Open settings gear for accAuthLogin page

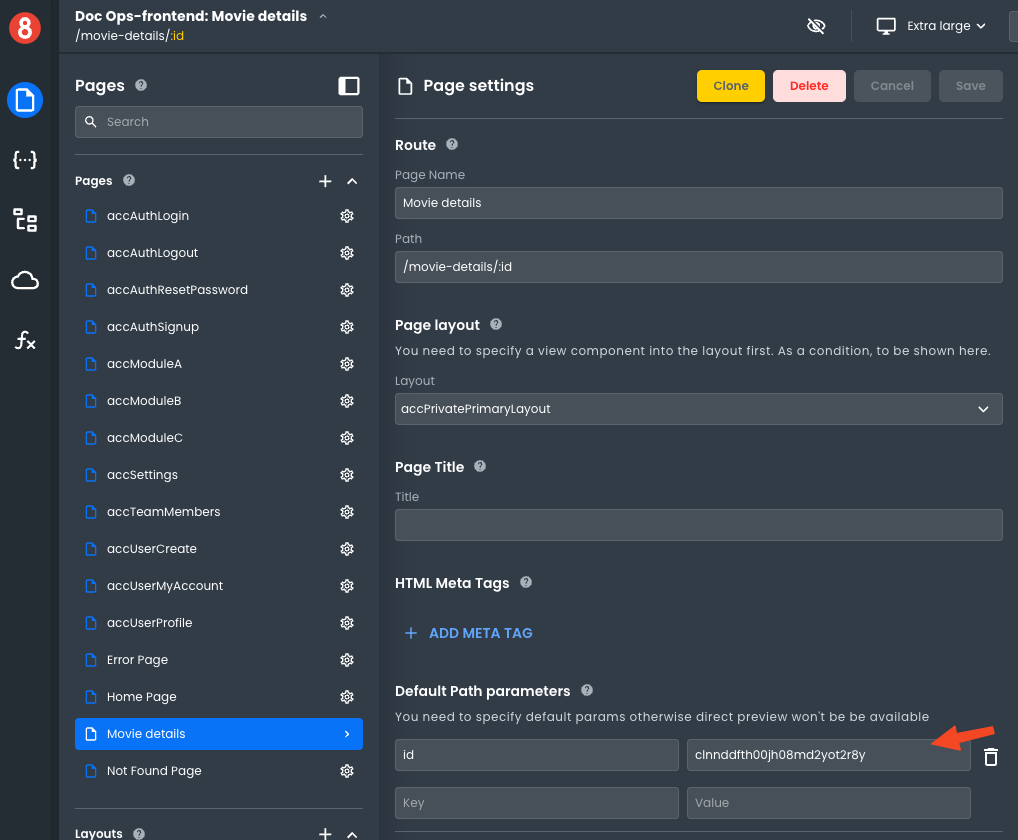tap(347, 216)
